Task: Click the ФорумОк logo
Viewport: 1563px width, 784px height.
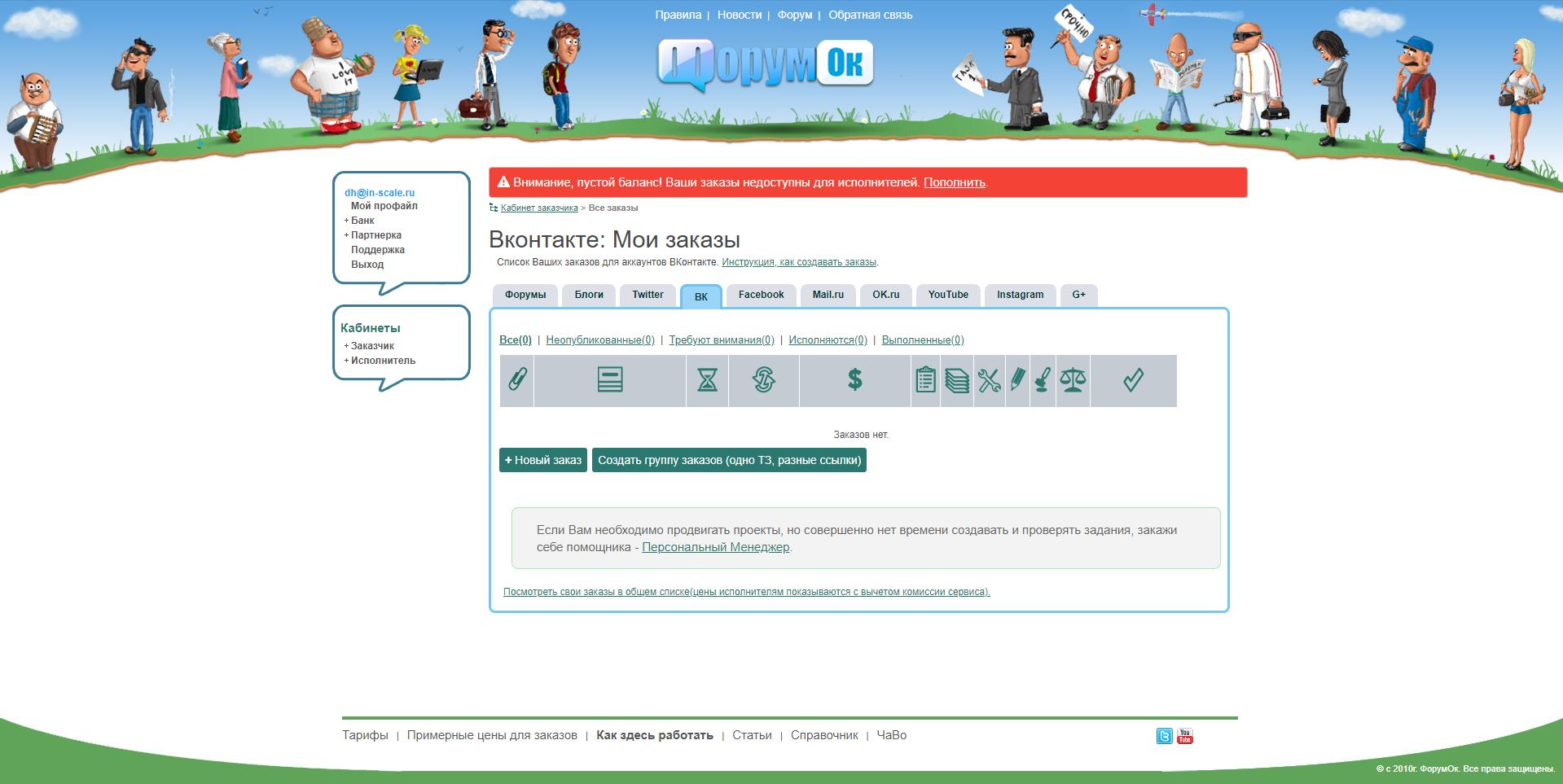Action: click(x=766, y=64)
